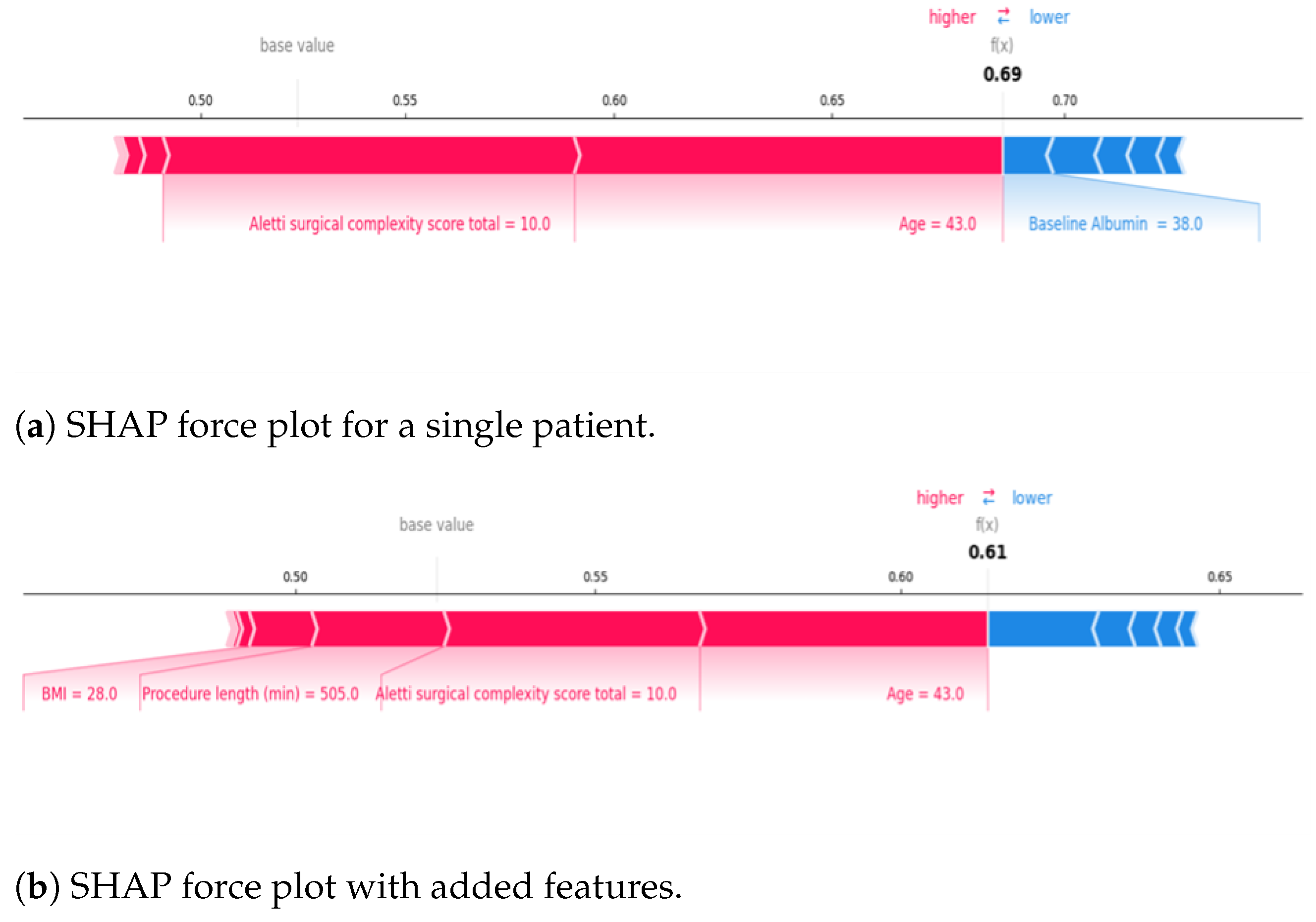Click the red 'higher' legend label in plot (a)

(x=952, y=17)
